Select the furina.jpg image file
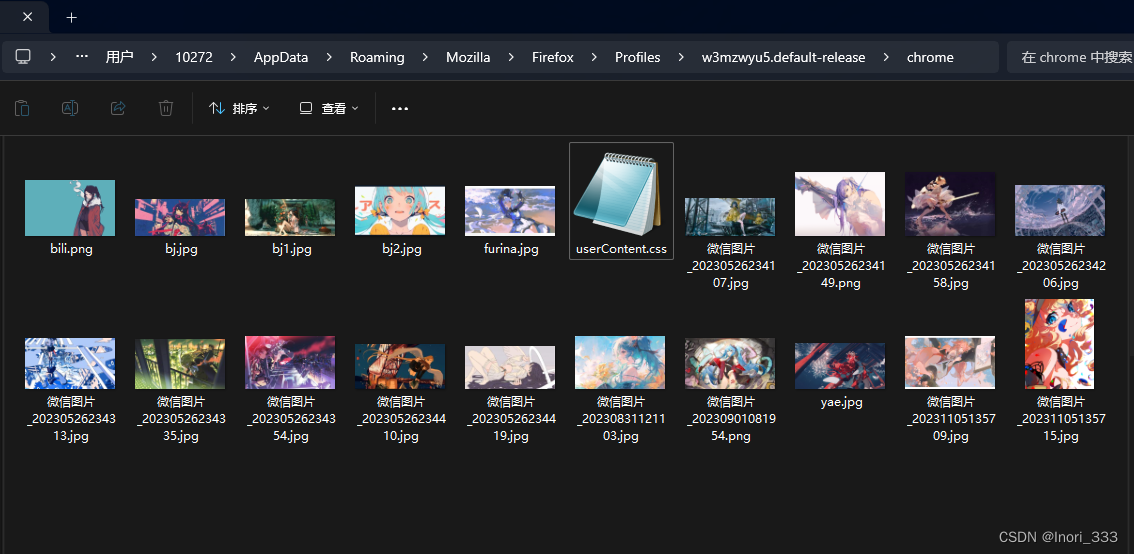This screenshot has height=554, width=1134. 510,211
